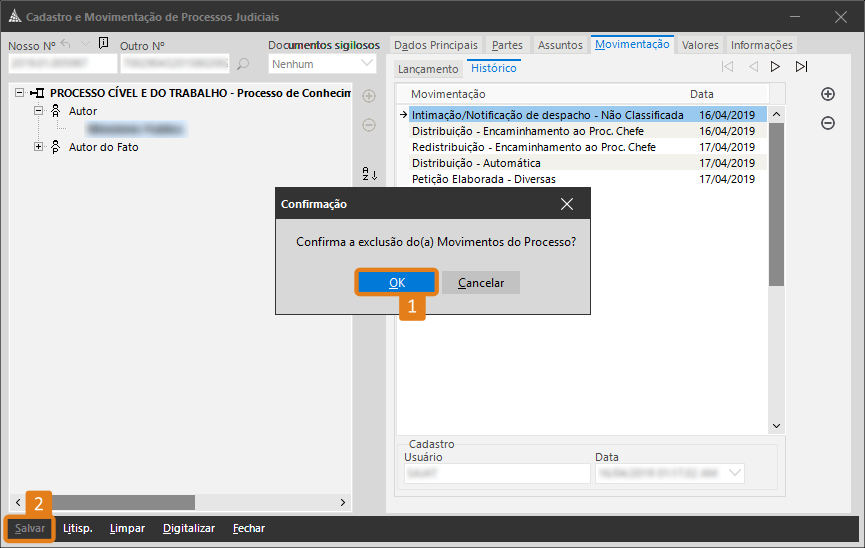Confirm the exclusion by clicking OK
Image resolution: width=865 pixels, height=548 pixels.
click(397, 283)
